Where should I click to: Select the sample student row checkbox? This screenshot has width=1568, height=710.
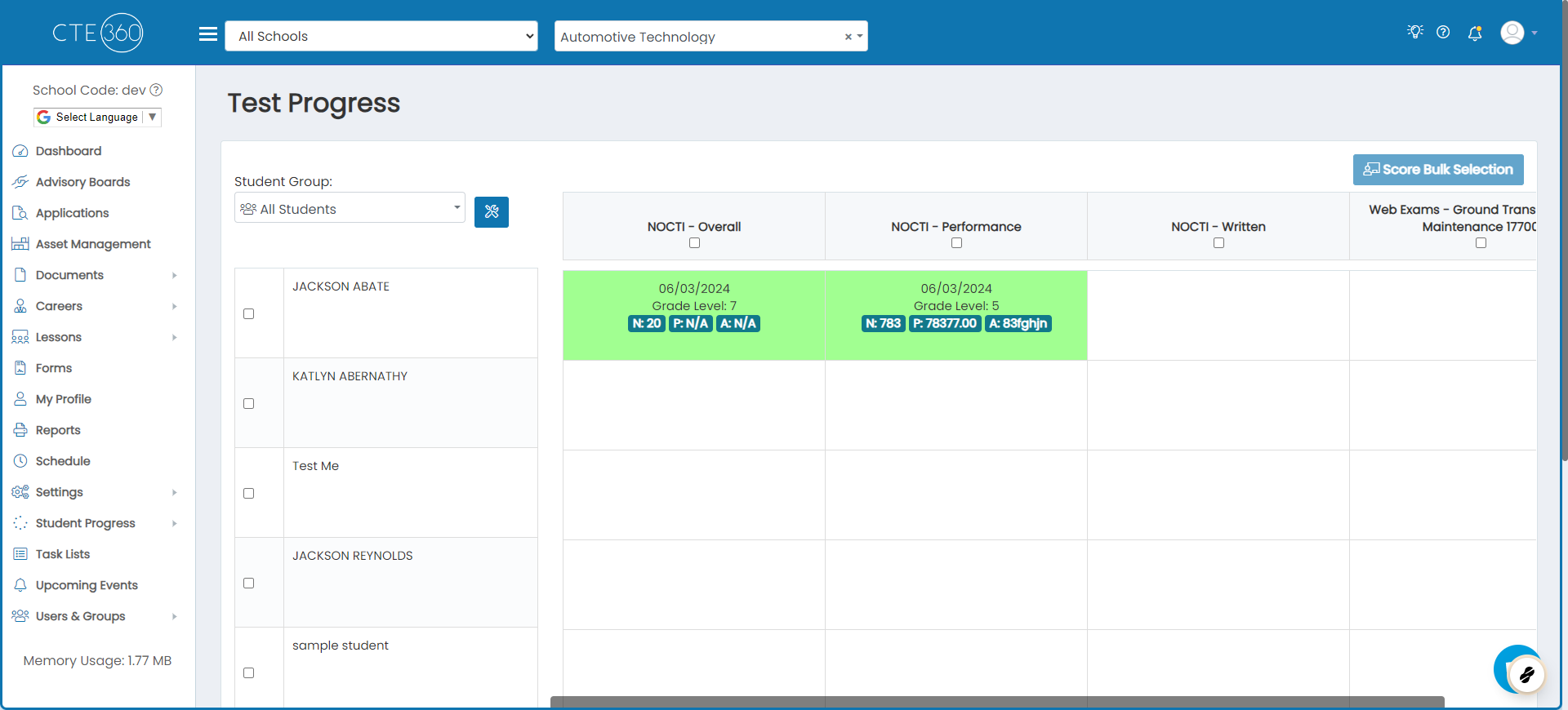coord(249,673)
